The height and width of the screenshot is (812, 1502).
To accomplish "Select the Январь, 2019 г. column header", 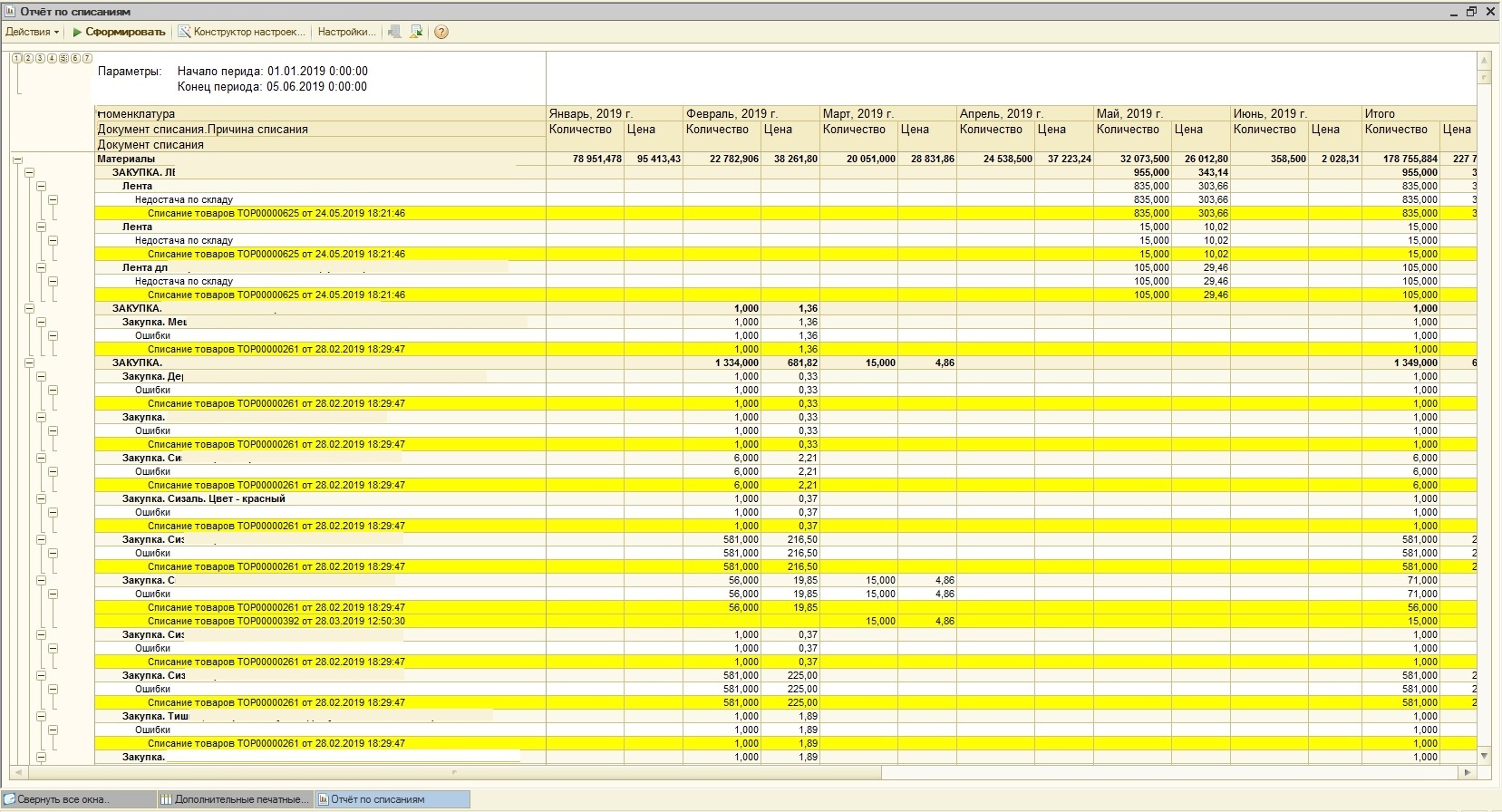I will [x=615, y=113].
